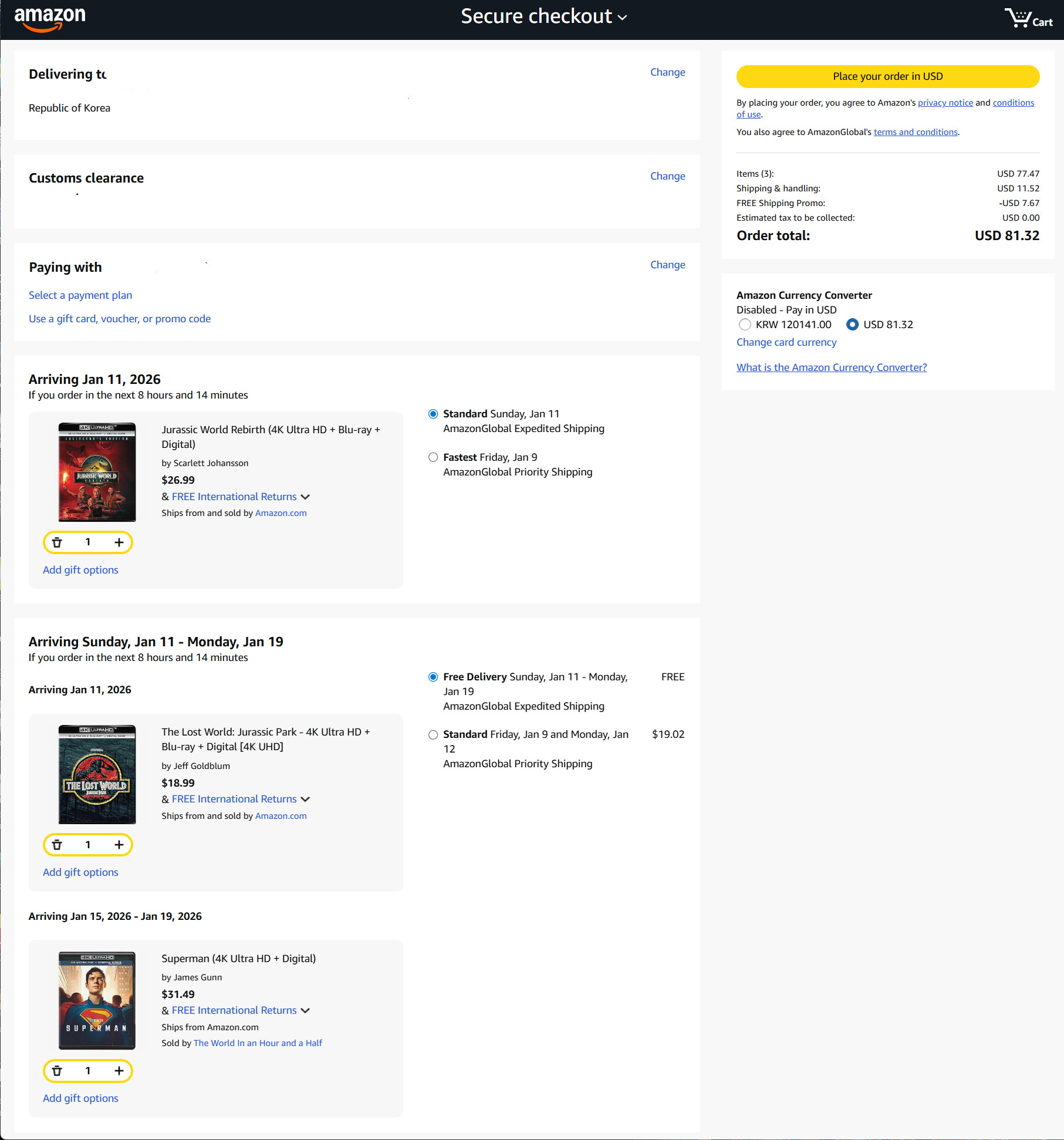1064x1140 pixels.
Task: Expand Superman returns details chevron
Action: pyautogui.click(x=305, y=1011)
